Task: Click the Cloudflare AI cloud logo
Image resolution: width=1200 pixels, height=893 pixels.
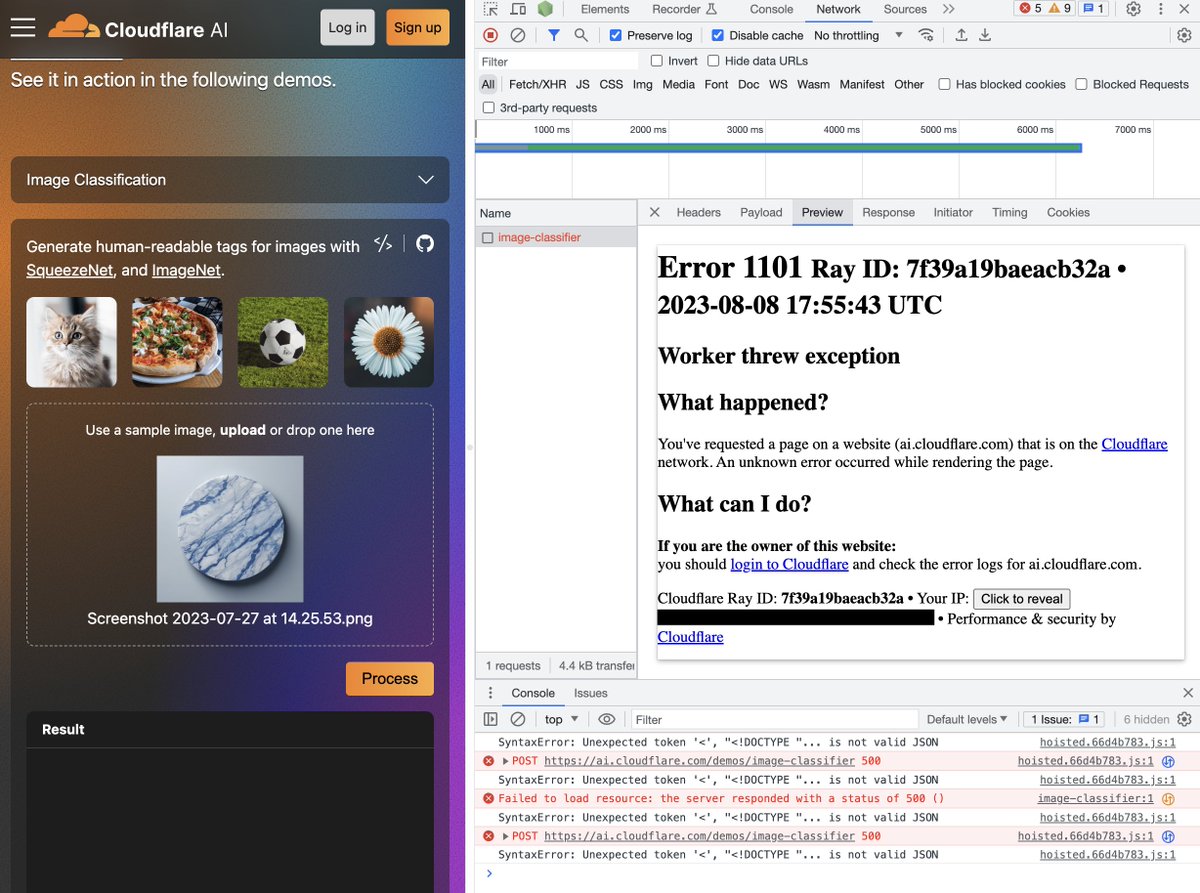Action: pos(74,27)
